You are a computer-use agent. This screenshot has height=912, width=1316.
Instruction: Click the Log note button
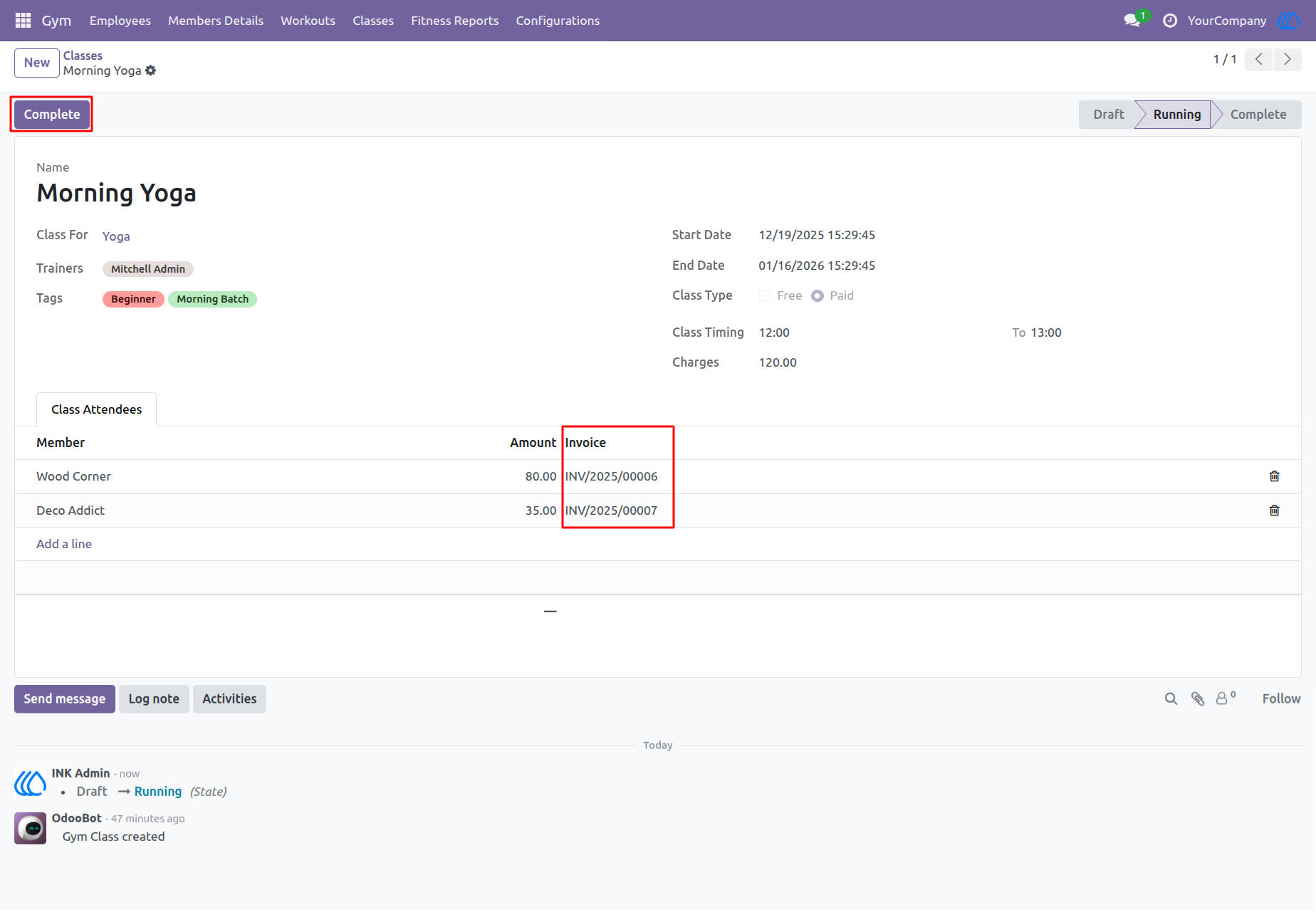click(154, 699)
